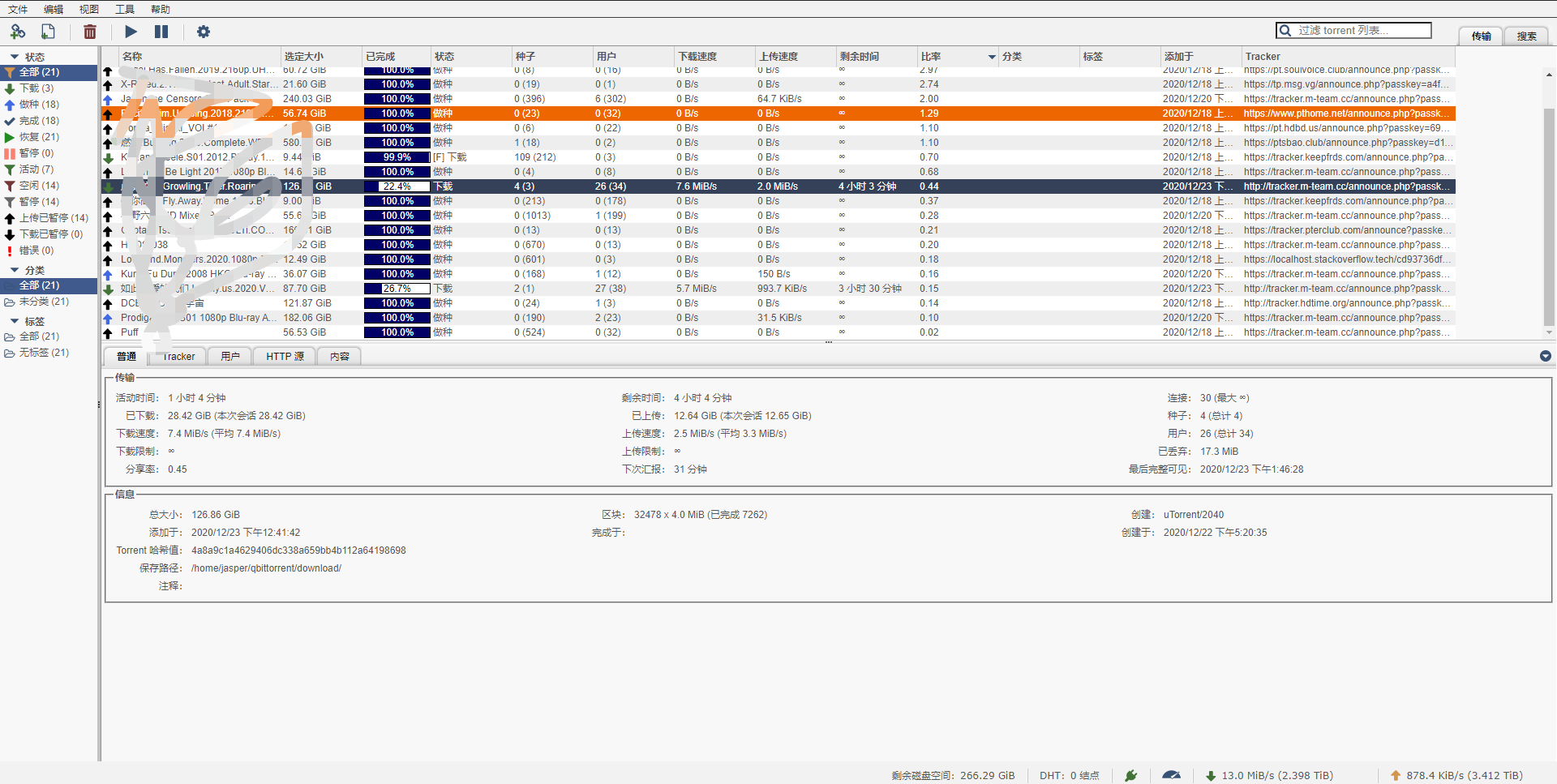
Task: Sort by the 比率 column header
Action: coord(930,57)
